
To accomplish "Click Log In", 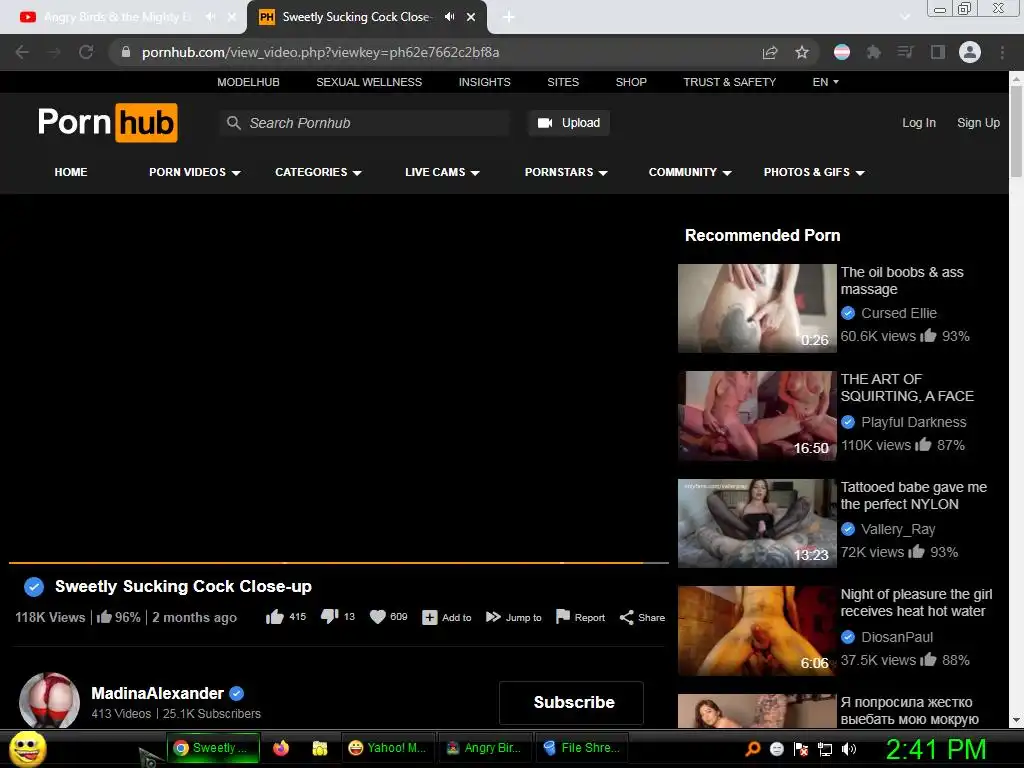I will [x=919, y=123].
